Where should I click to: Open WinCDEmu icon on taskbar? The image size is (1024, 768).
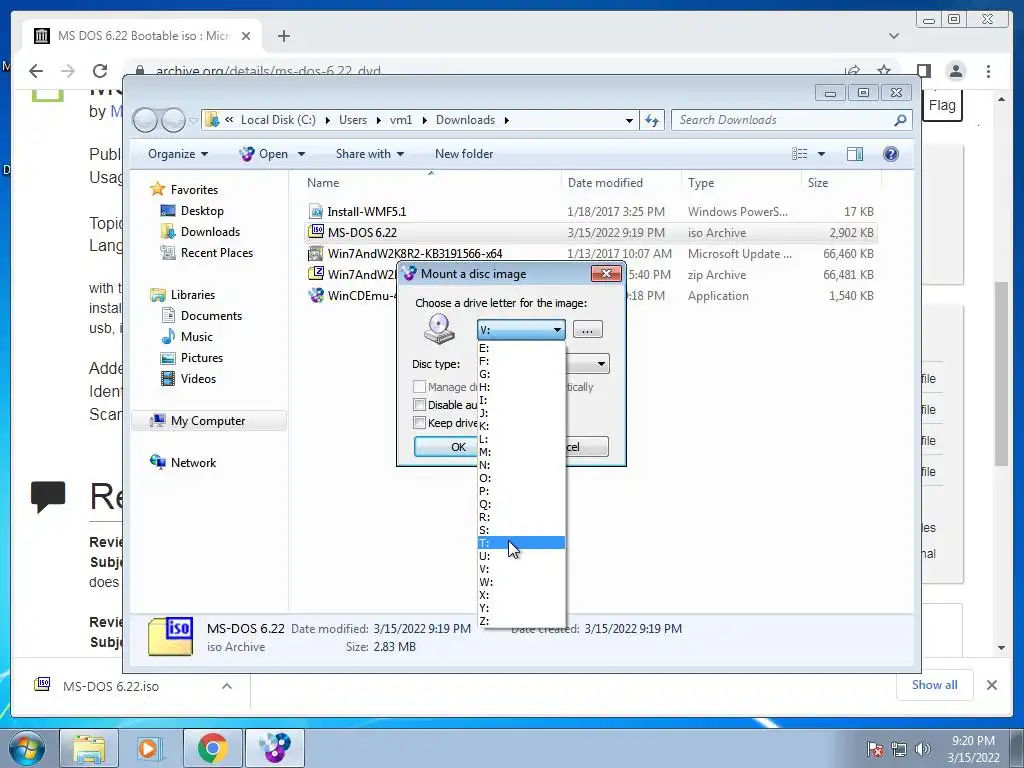coord(275,748)
